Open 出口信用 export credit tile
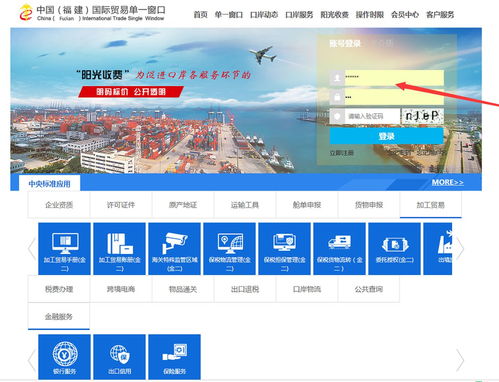499x382 pixels. [119, 357]
